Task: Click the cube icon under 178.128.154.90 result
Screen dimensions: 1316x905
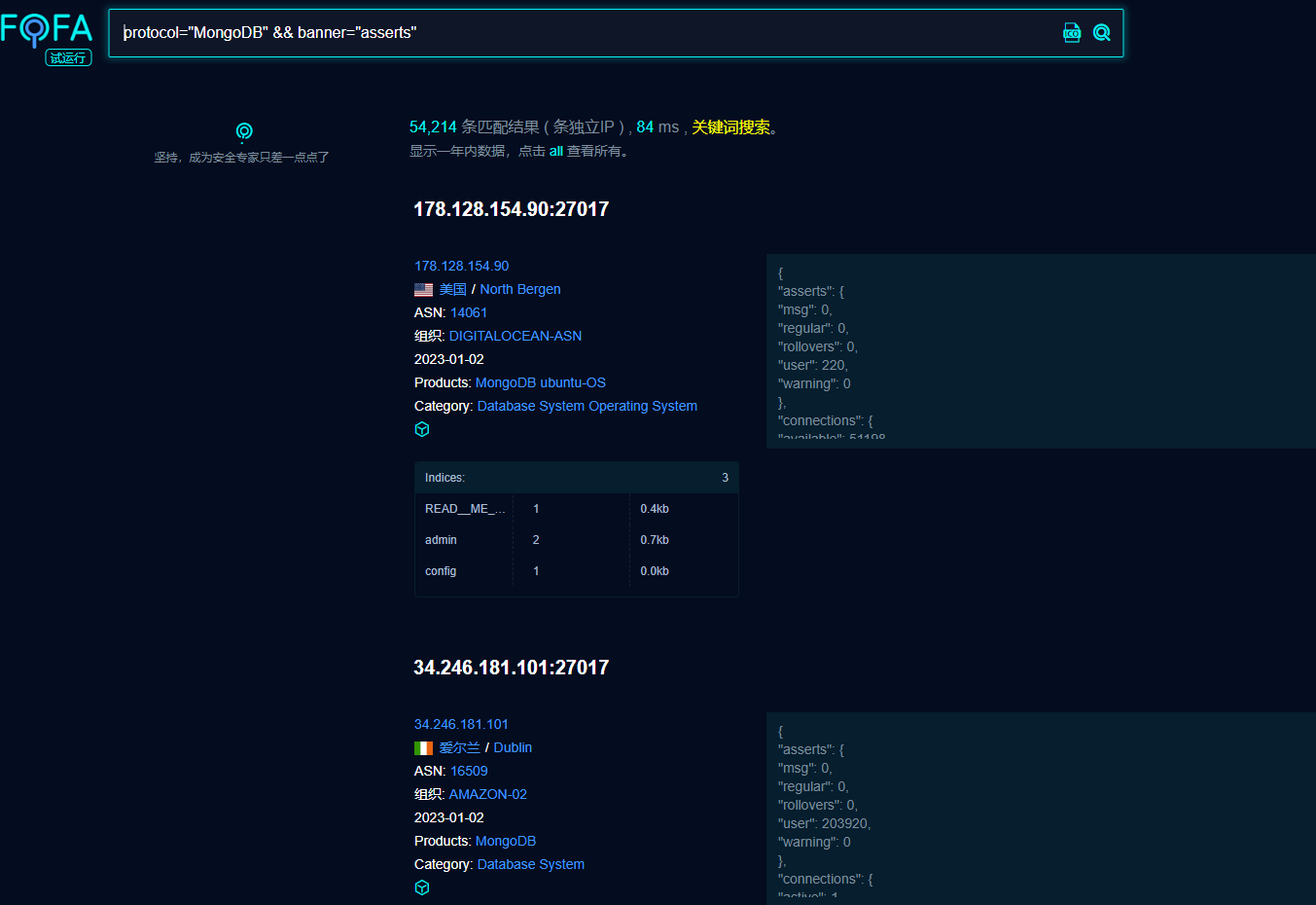Action: 422,429
